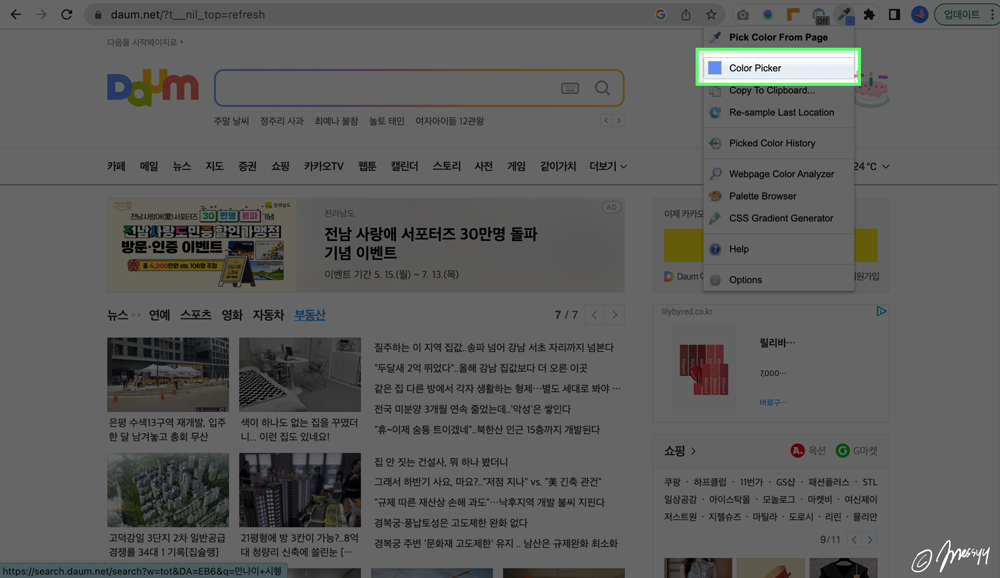Go to previous shopping page at 9/11

point(855,540)
